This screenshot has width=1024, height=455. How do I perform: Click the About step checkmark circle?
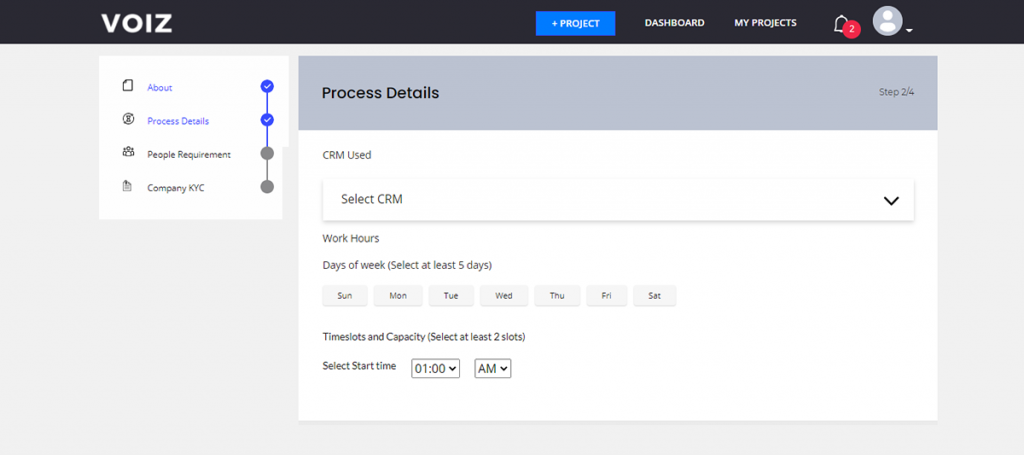click(x=267, y=86)
